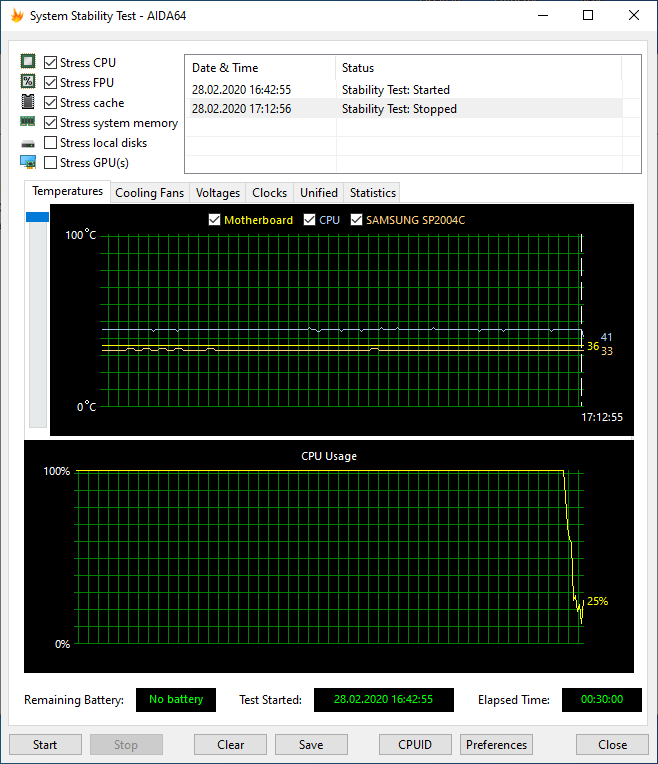Image resolution: width=658 pixels, height=764 pixels.
Task: Click the CPU Usage graph title
Action: 329,456
